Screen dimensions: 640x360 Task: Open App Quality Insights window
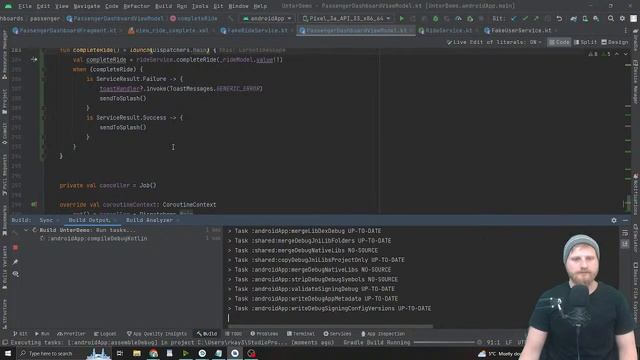157,334
